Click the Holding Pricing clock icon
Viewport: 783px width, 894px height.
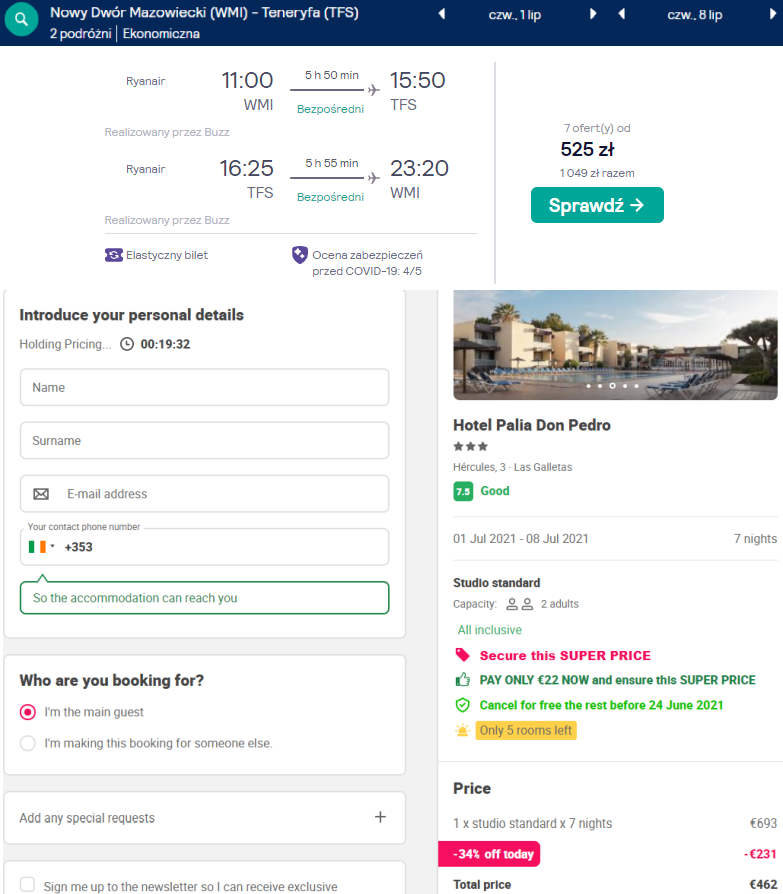click(127, 344)
